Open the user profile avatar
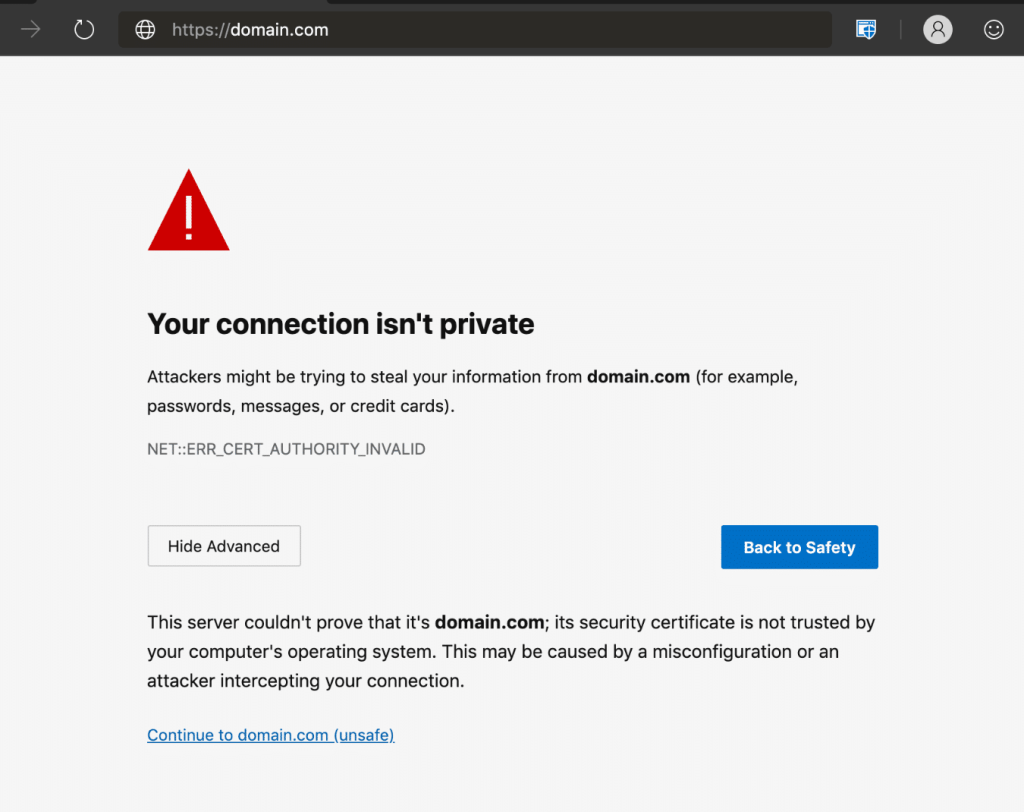1024x812 pixels. (x=937, y=30)
